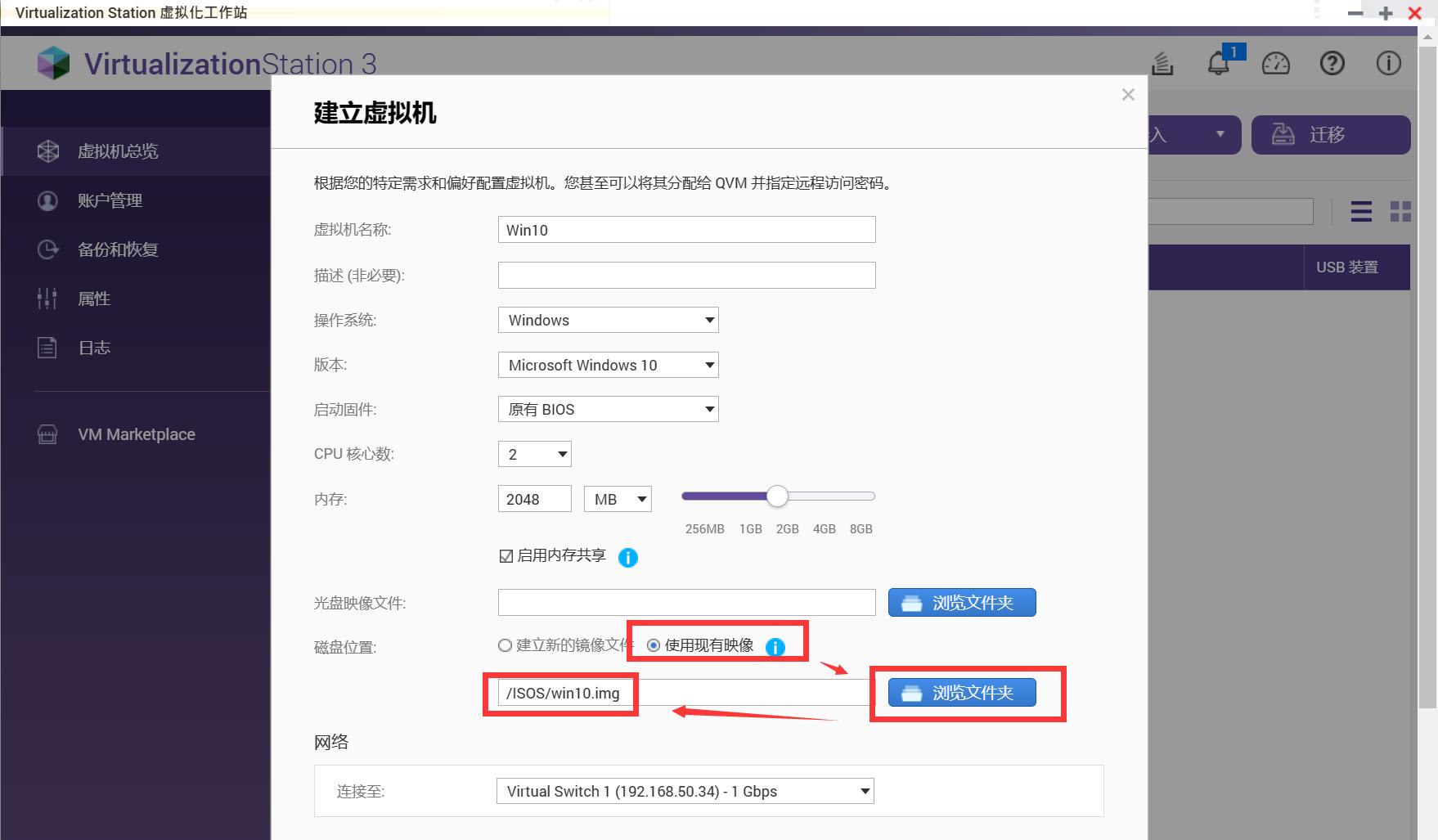1438x840 pixels.
Task: Switch VM overview to list view
Action: [x=1360, y=211]
